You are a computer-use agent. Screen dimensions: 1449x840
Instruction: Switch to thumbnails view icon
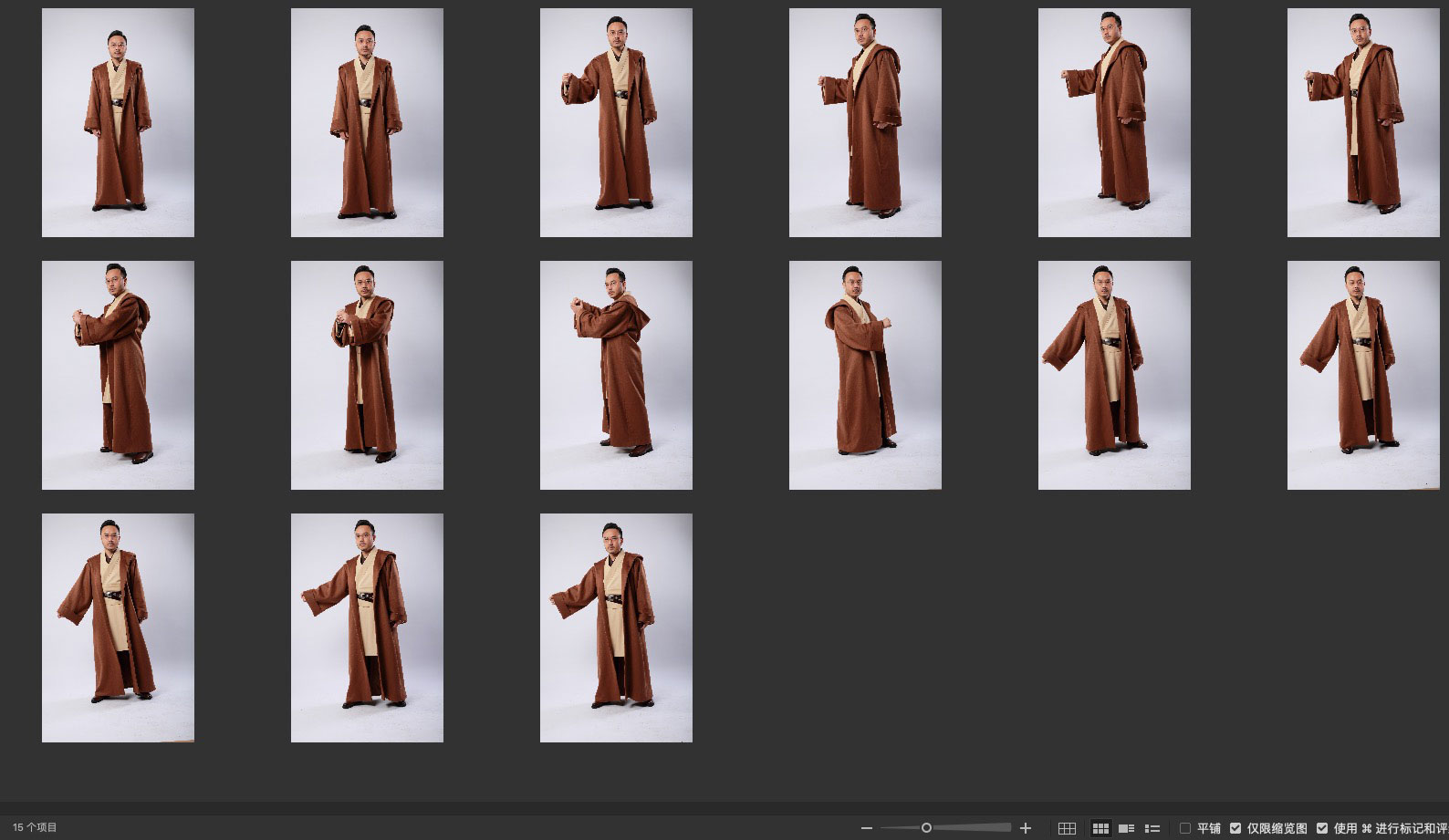click(1100, 828)
